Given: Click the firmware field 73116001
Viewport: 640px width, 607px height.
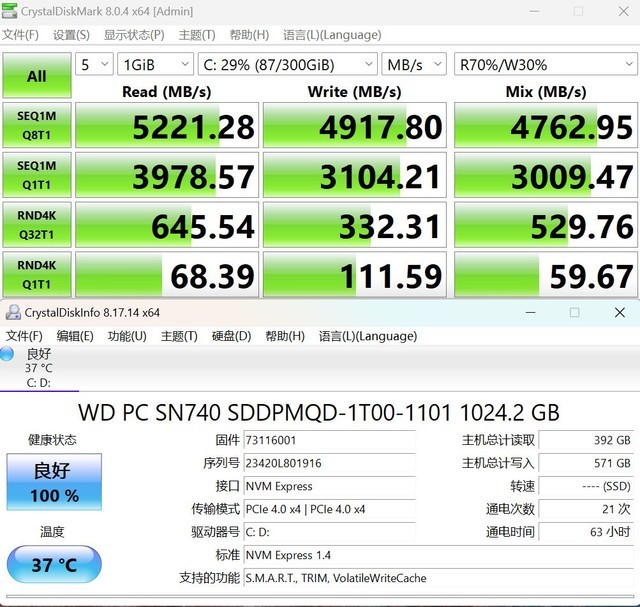Looking at the screenshot, I should tap(329, 440).
